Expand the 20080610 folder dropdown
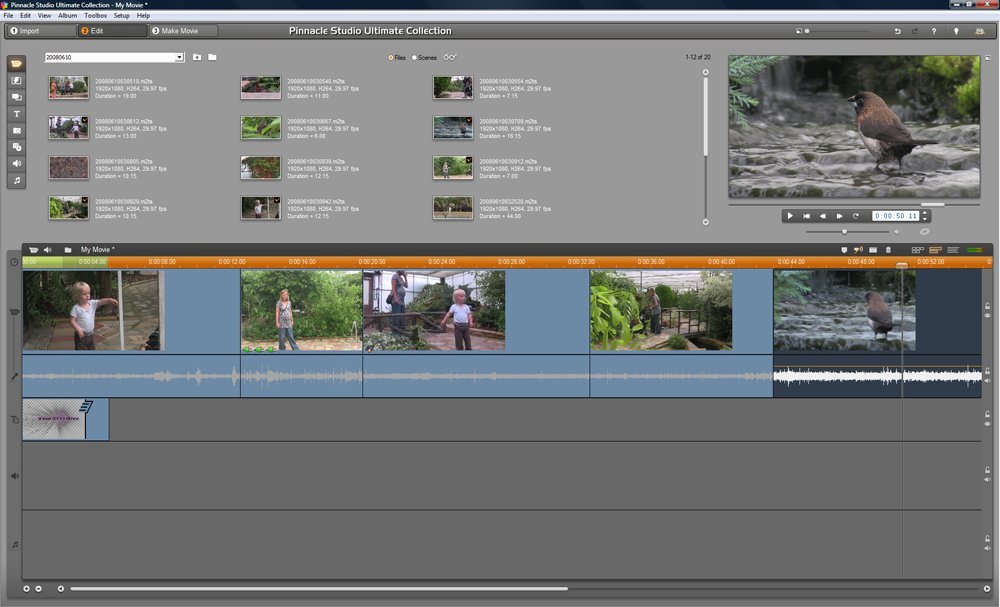Image resolution: width=1000 pixels, height=607 pixels. click(179, 57)
